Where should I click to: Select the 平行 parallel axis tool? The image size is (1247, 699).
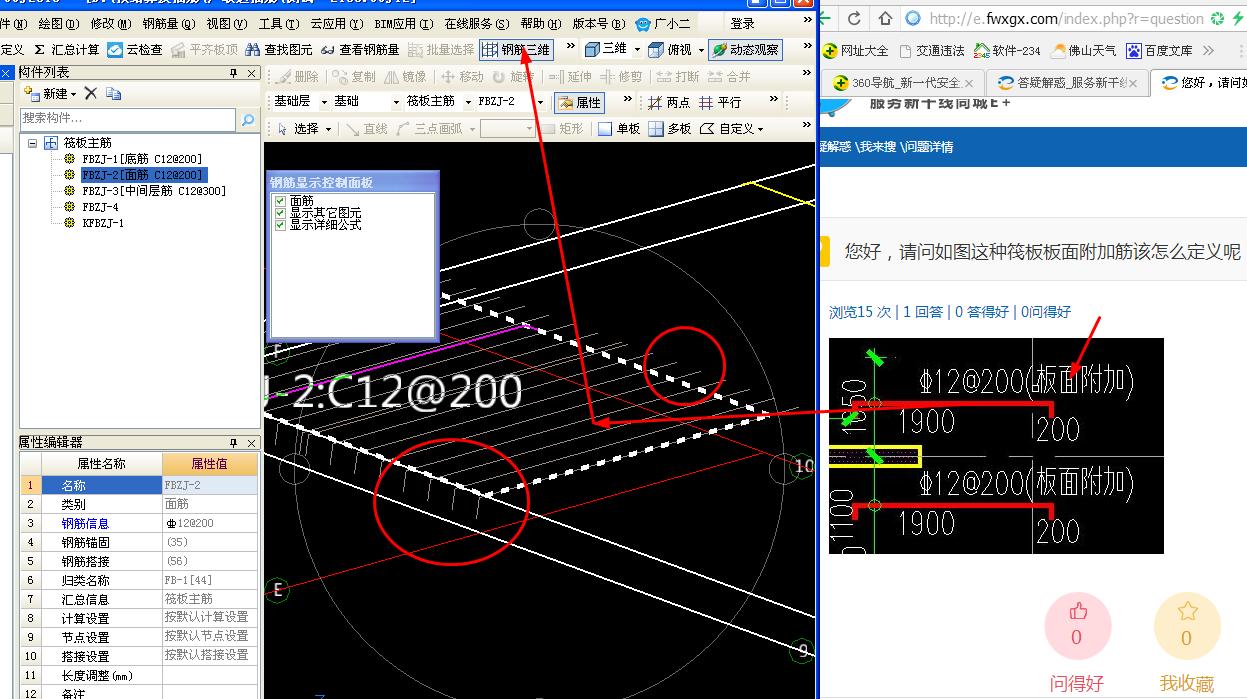[x=720, y=102]
